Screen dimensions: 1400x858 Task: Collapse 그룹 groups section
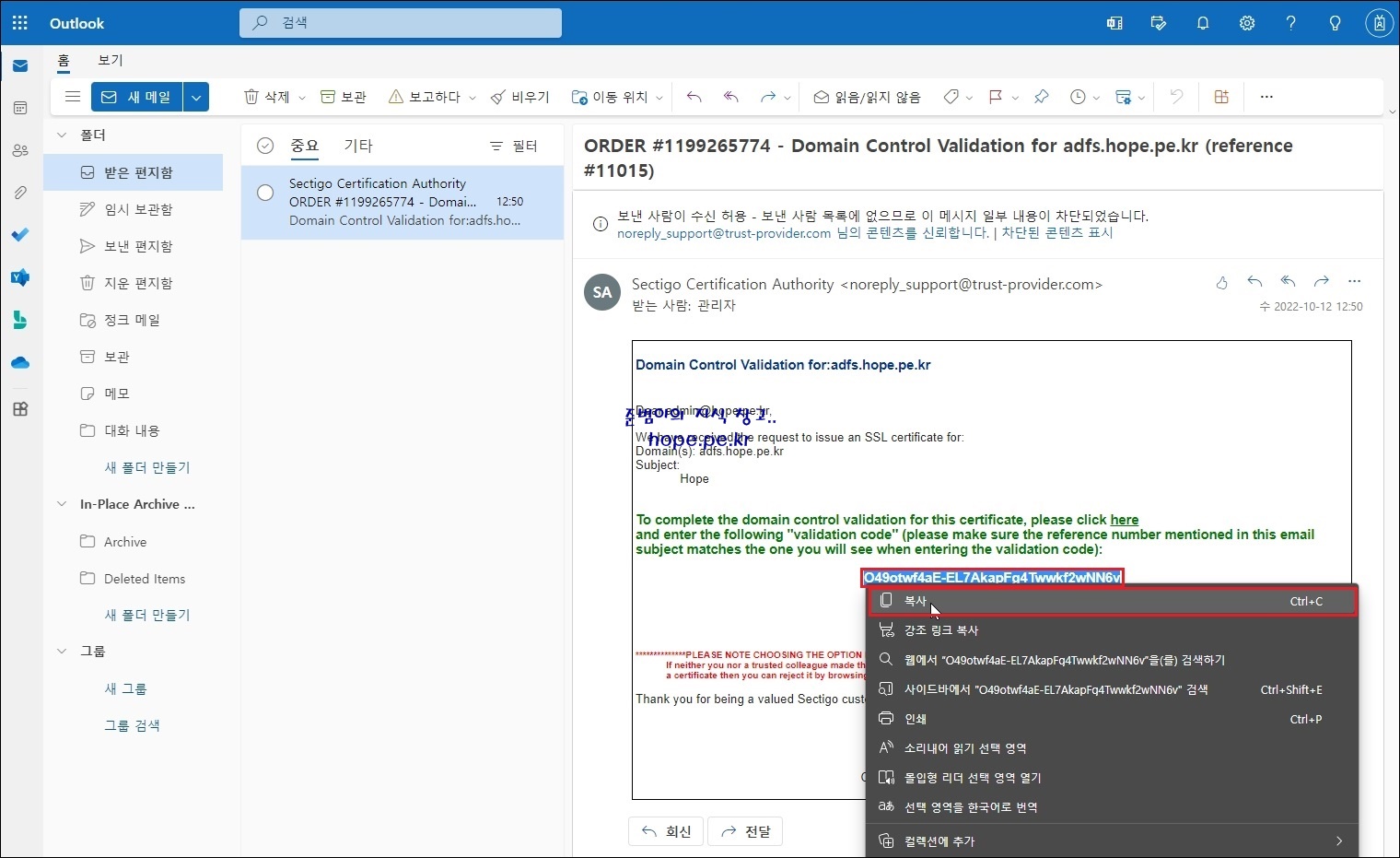tap(62, 651)
